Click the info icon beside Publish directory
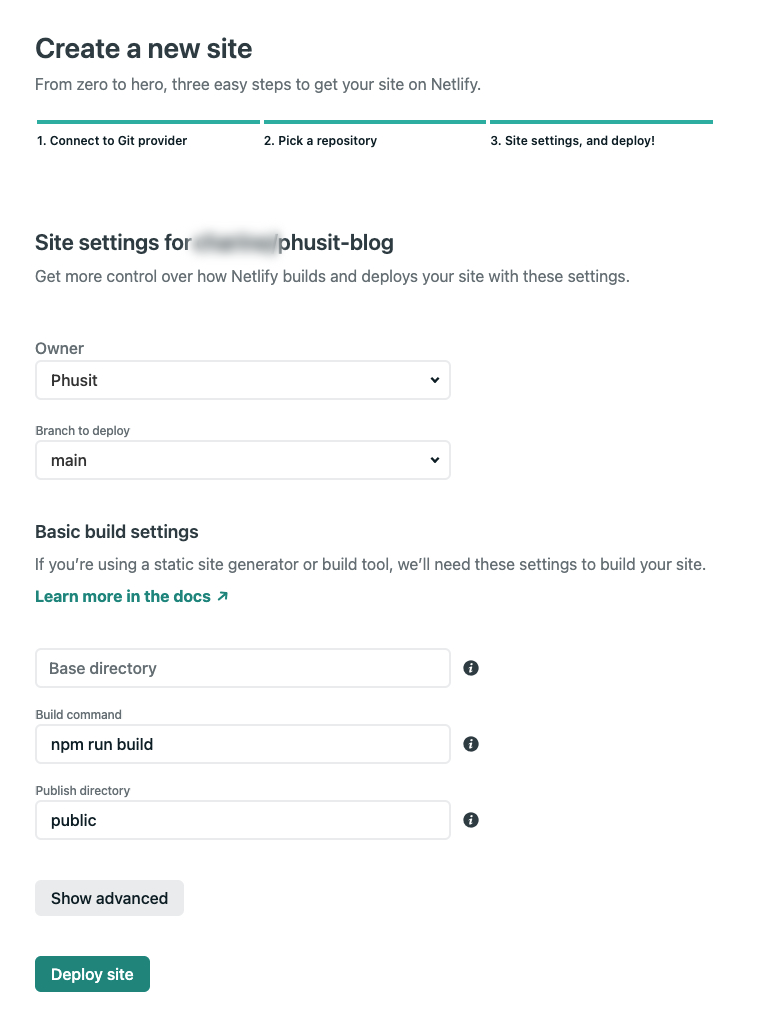The image size is (758, 1024). (471, 820)
